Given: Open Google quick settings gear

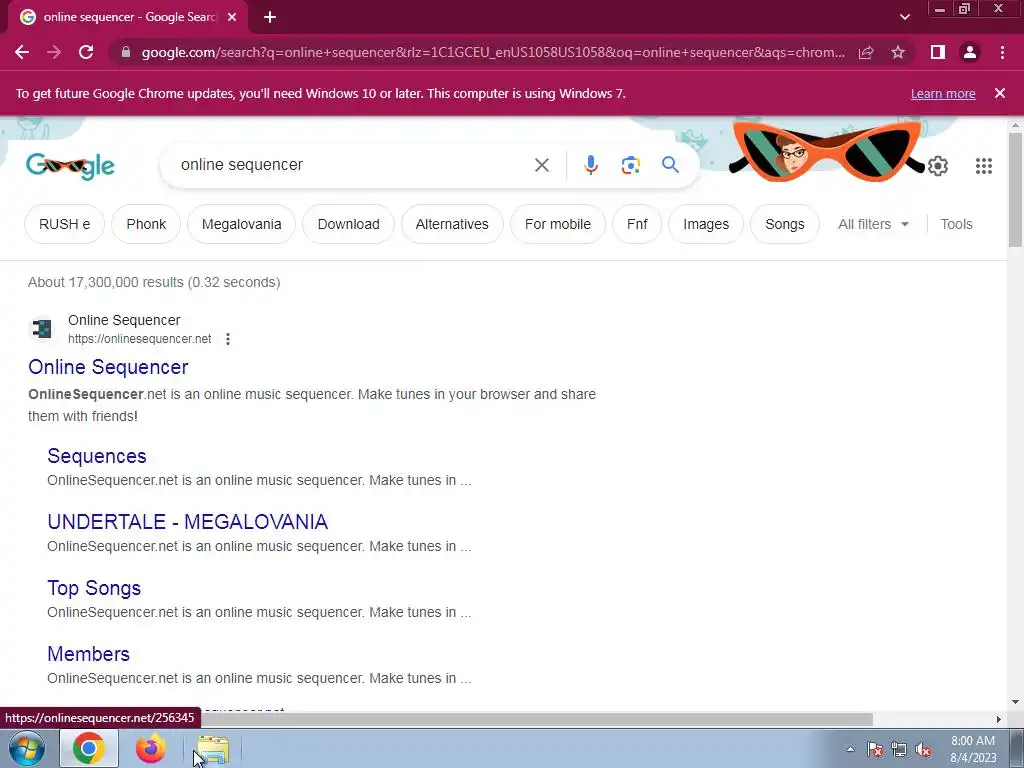Looking at the screenshot, I should coord(938,166).
